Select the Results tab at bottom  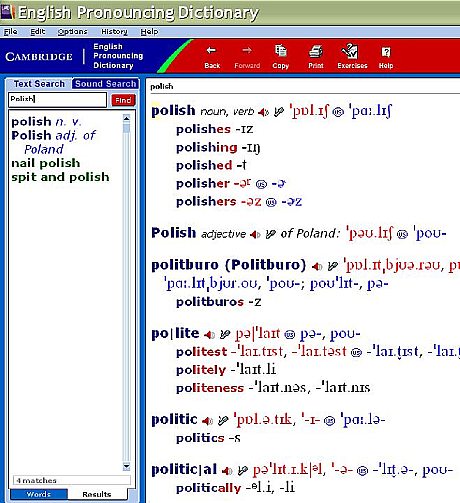tap(97, 494)
